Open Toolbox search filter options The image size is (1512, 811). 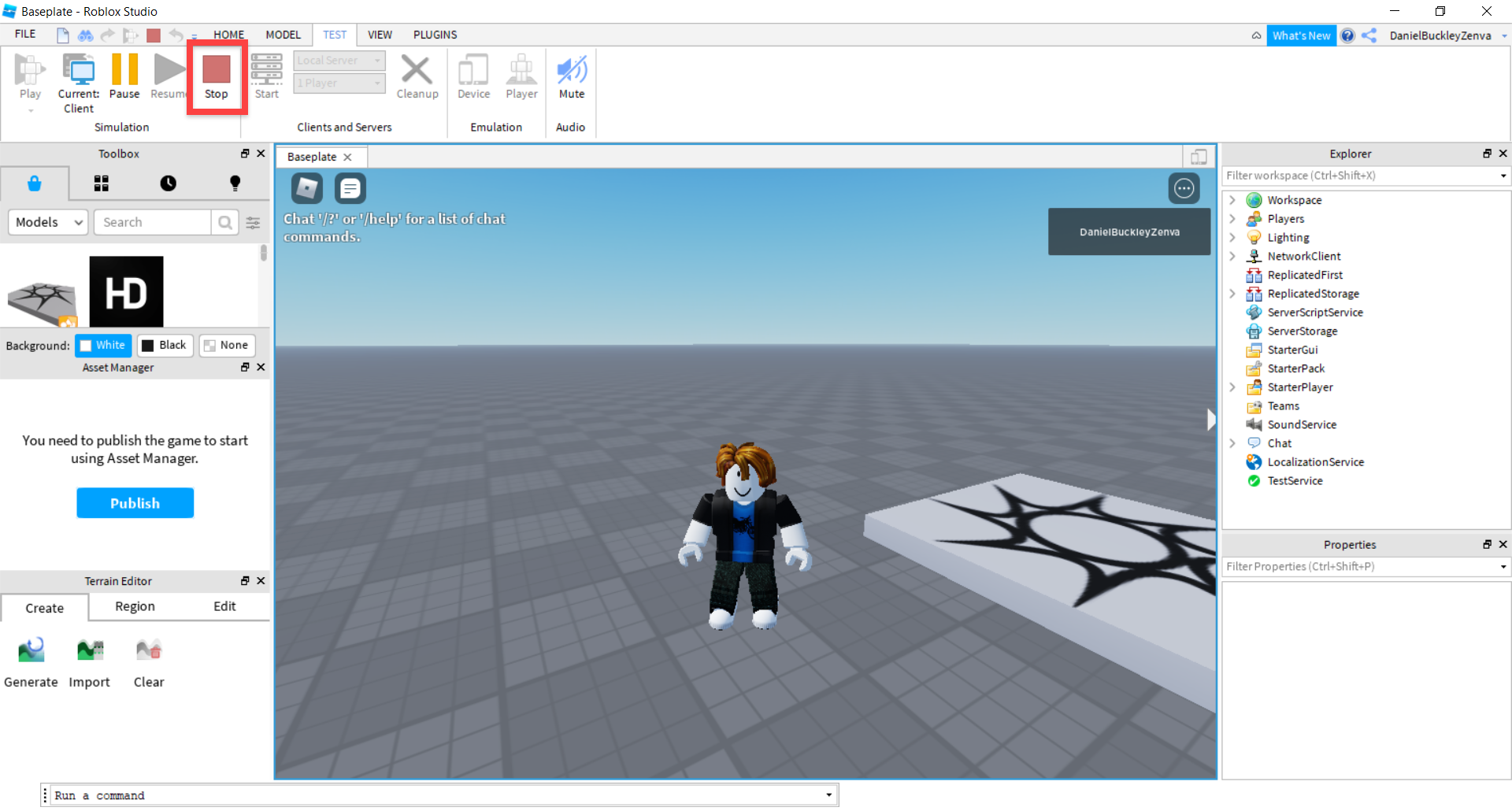253,222
